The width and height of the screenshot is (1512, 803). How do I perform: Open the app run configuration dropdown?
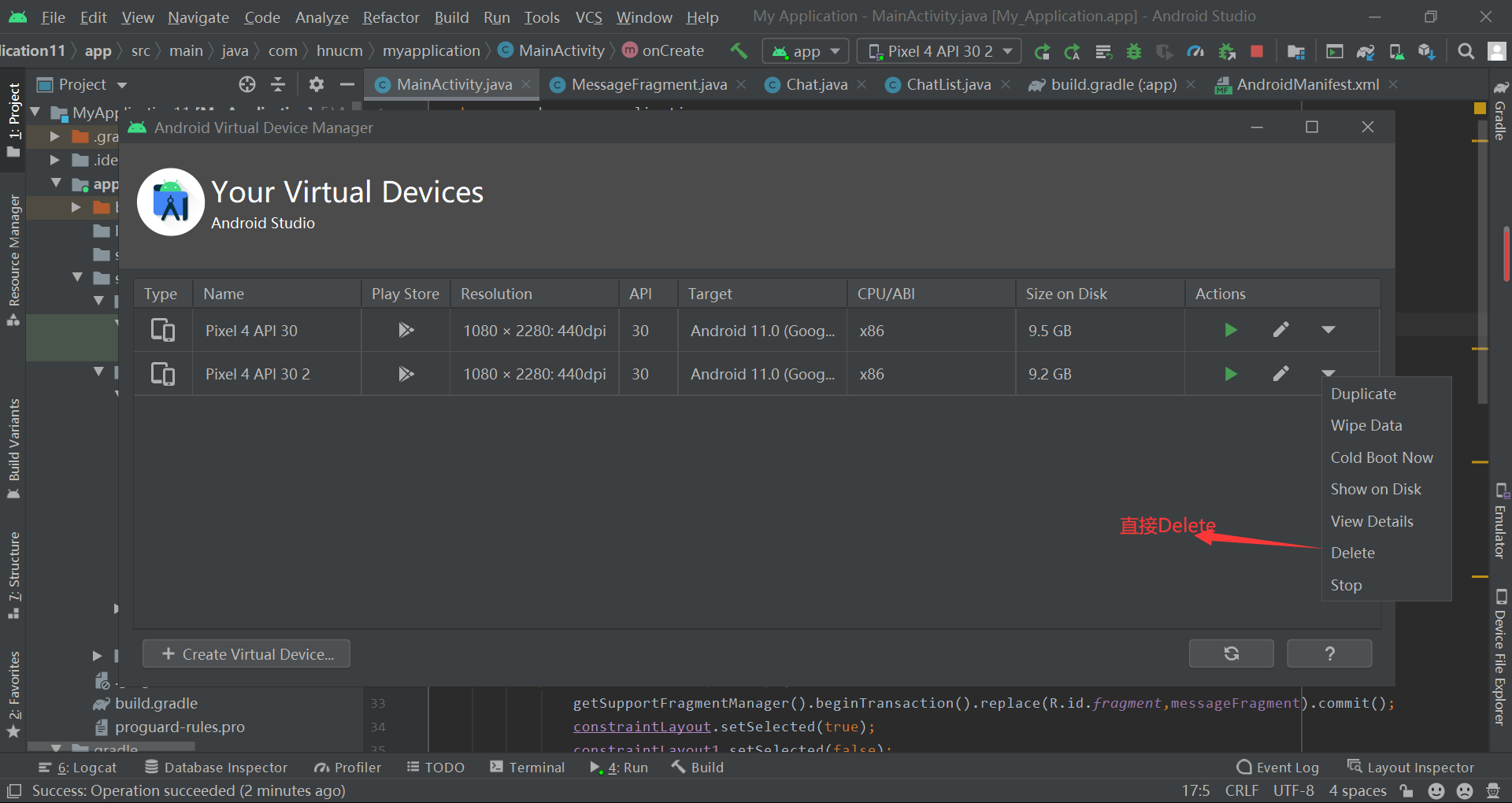[806, 52]
